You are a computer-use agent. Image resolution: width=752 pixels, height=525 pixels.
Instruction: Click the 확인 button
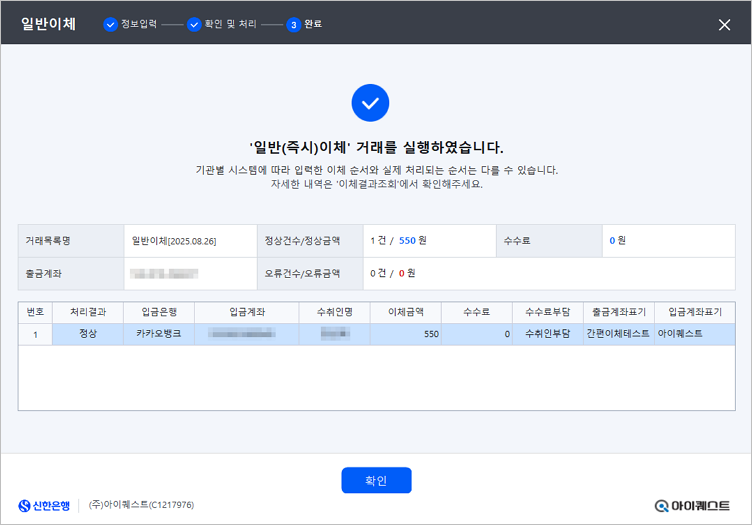click(376, 480)
